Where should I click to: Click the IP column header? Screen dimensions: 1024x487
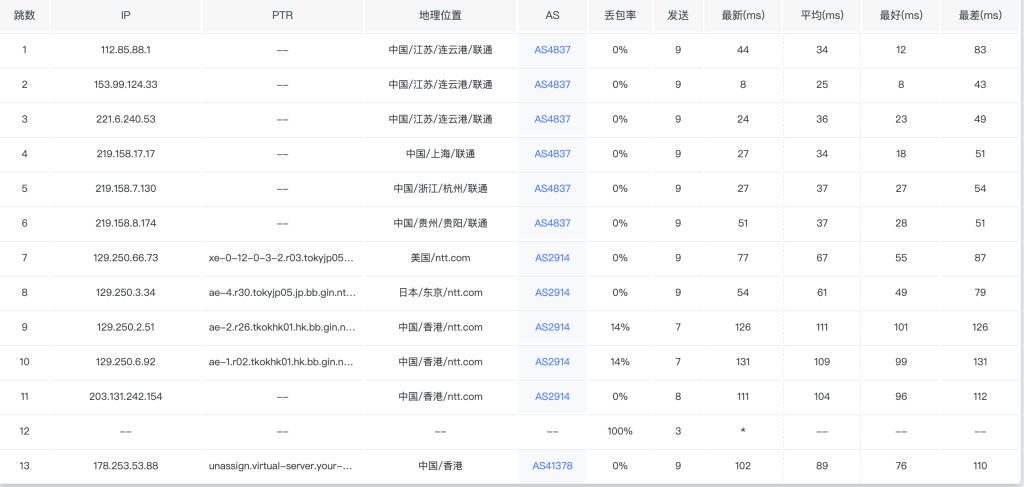(125, 16)
